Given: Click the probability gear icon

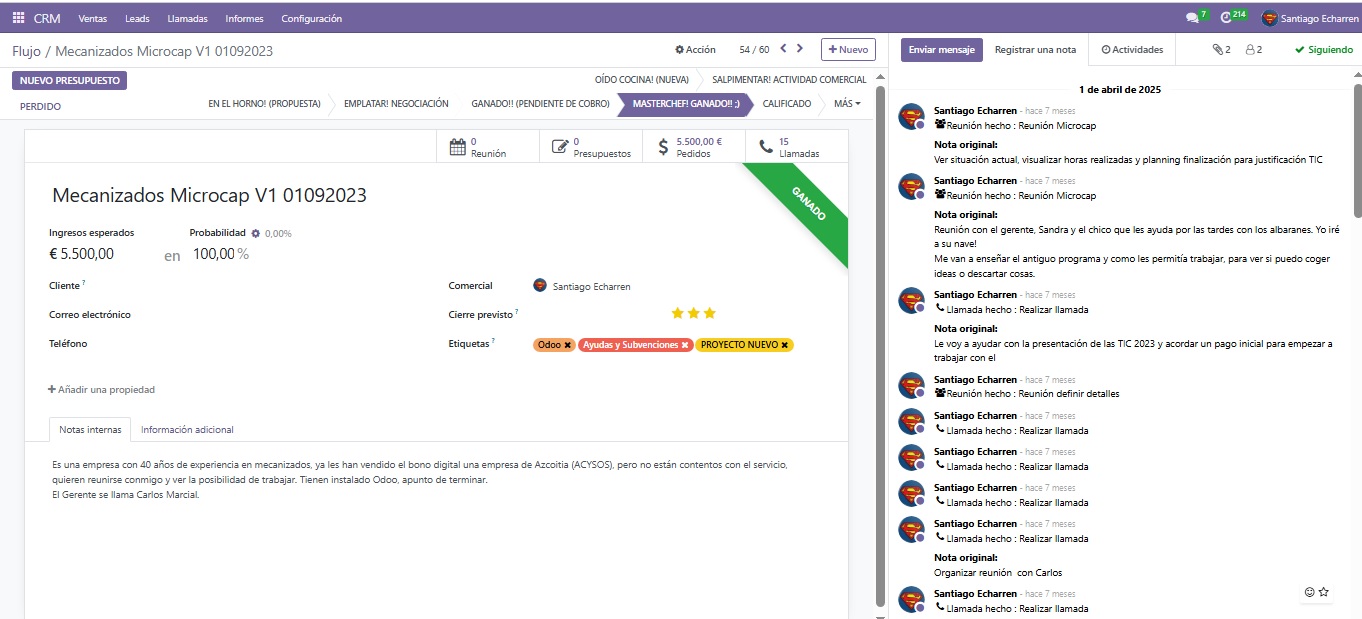Looking at the screenshot, I should [256, 233].
